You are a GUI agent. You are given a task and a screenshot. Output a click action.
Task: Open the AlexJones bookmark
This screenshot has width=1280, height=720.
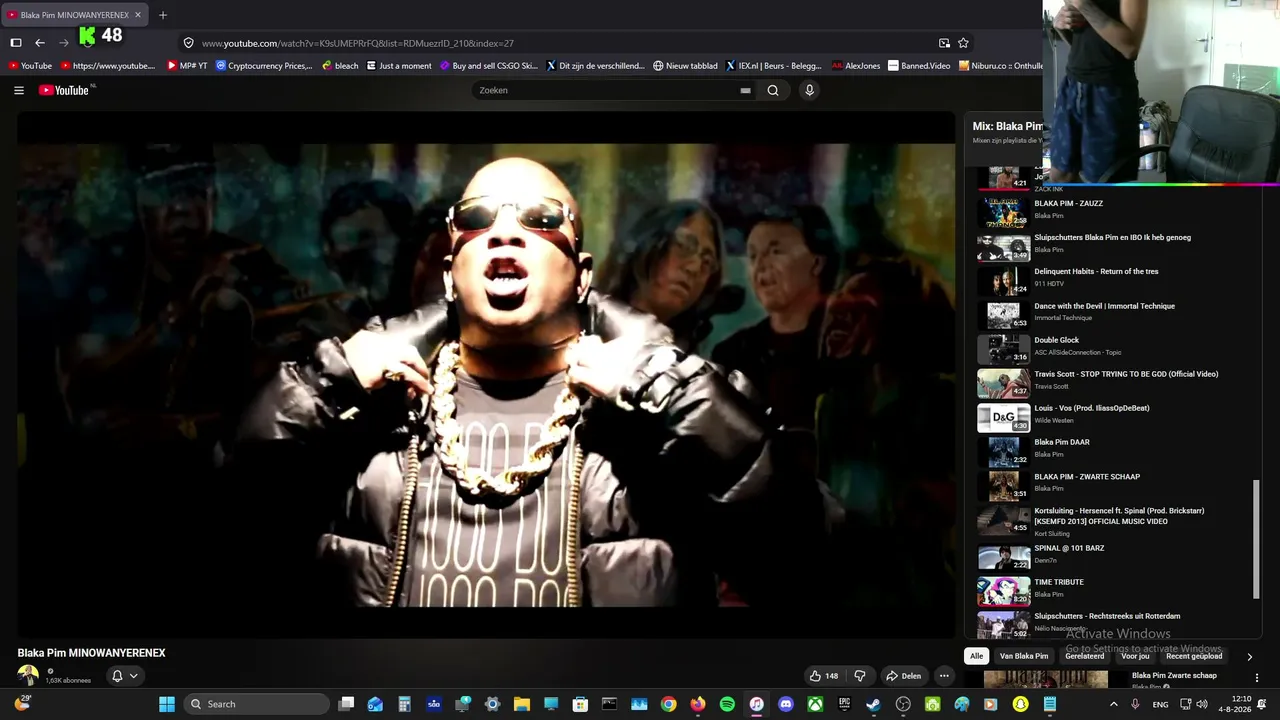[x=856, y=66]
